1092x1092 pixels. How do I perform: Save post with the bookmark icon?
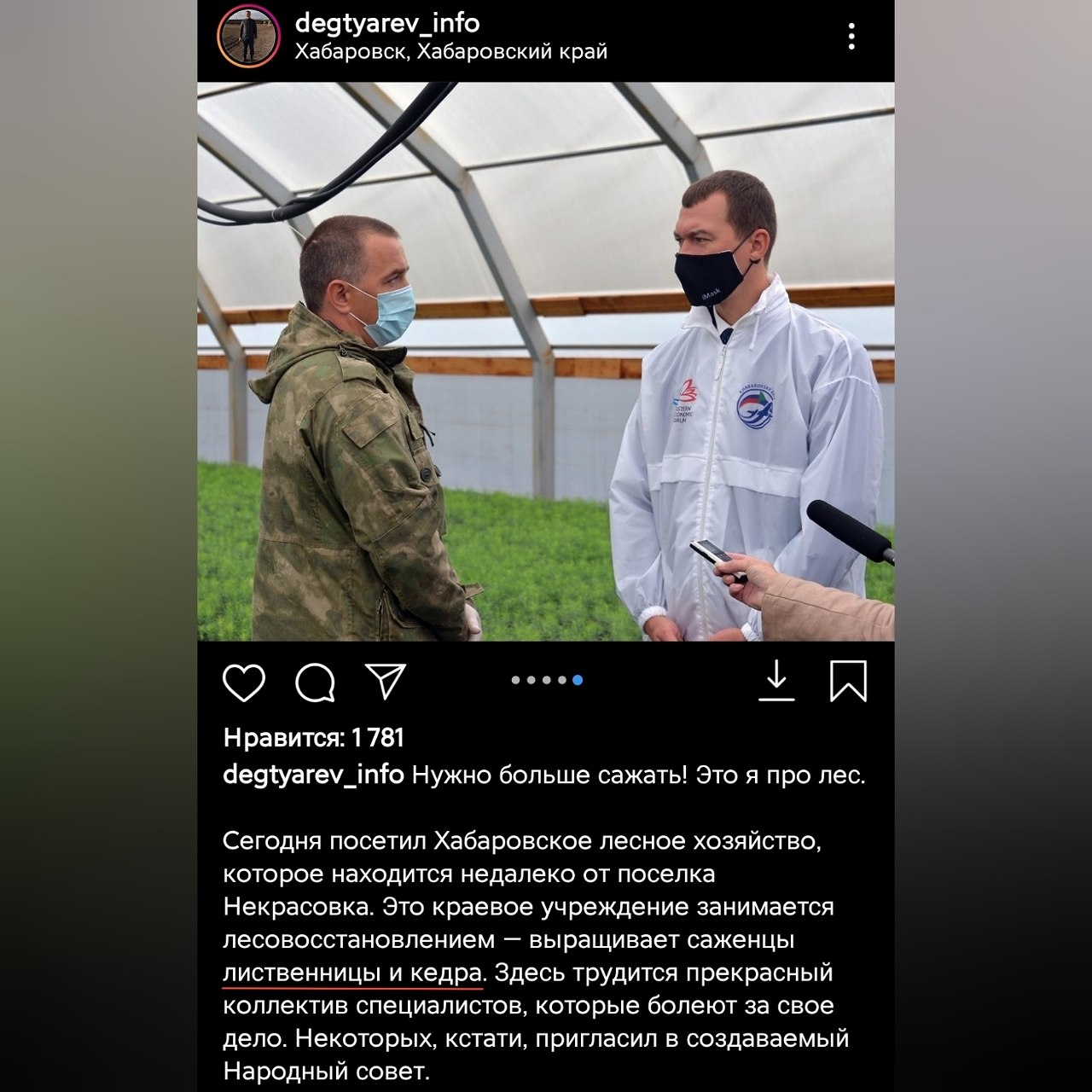coord(848,682)
